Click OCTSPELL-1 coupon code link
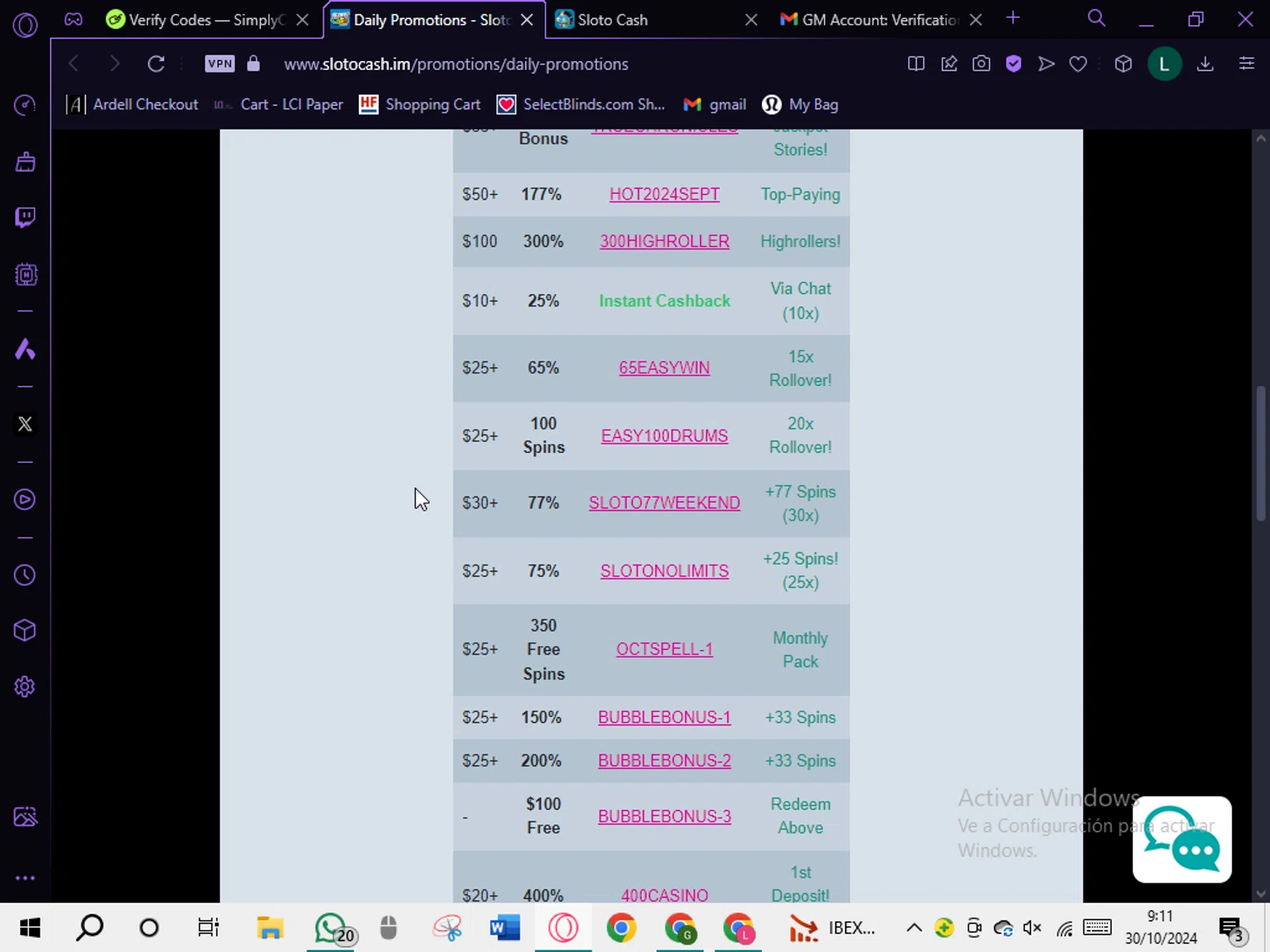Image resolution: width=1270 pixels, height=952 pixels. pyautogui.click(x=665, y=649)
